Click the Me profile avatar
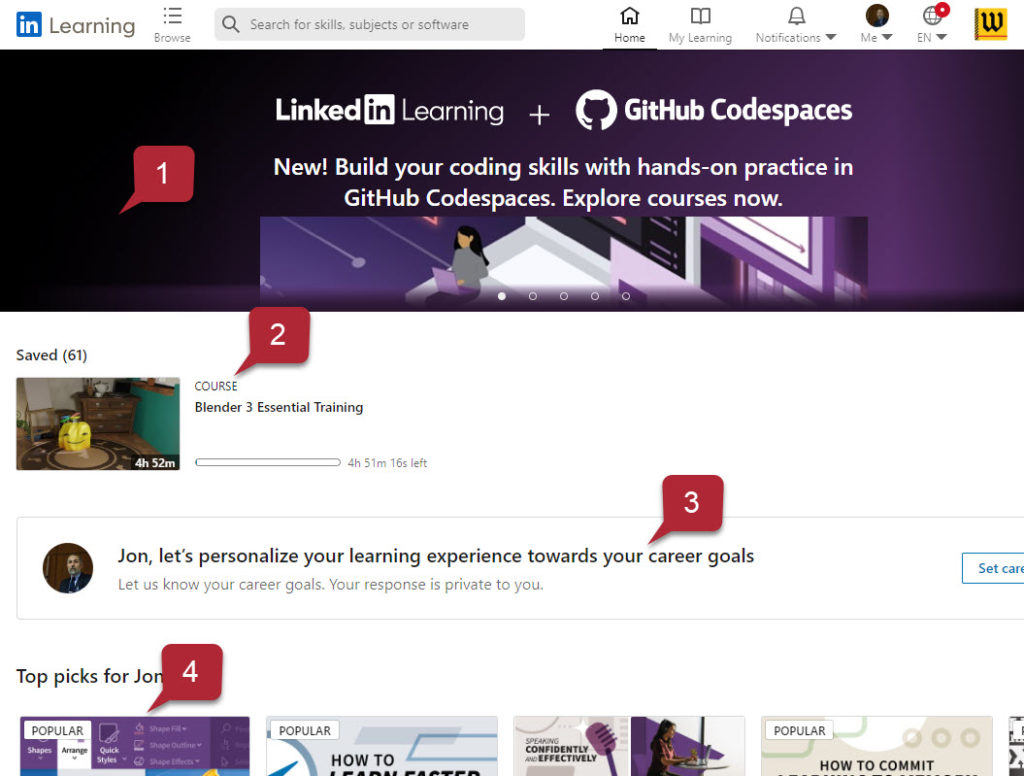The image size is (1024, 776). 877,15
